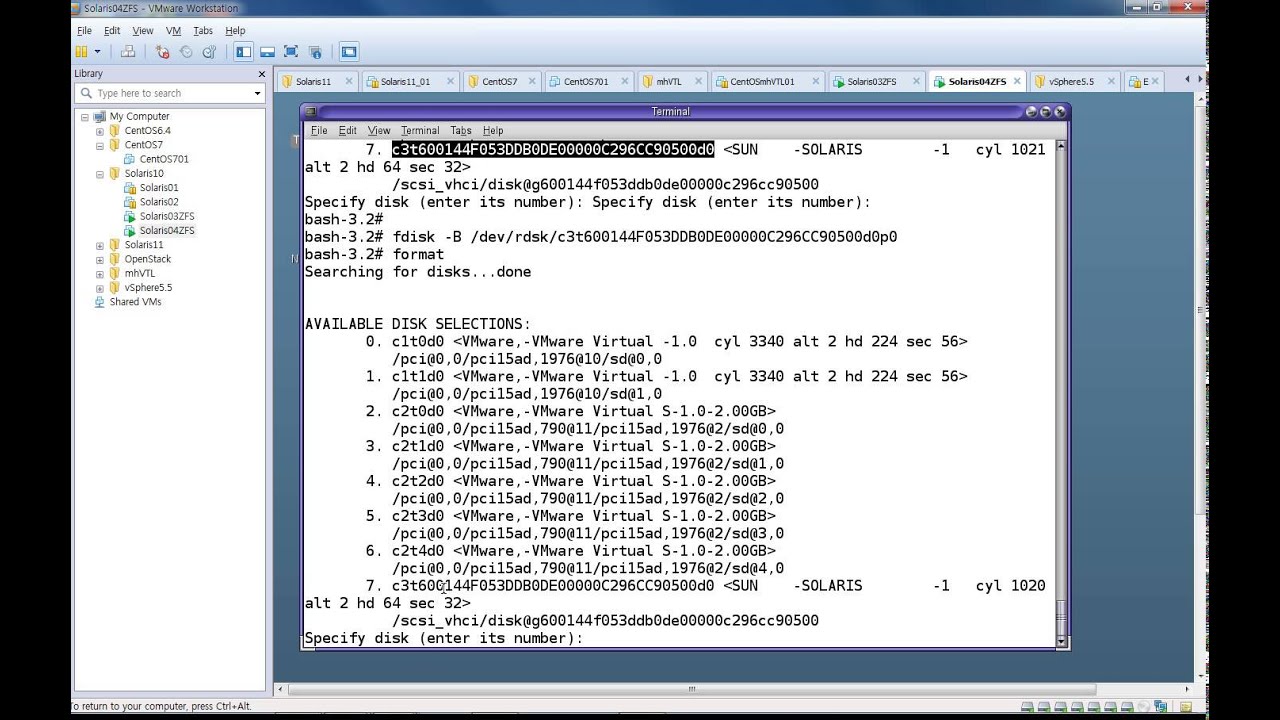Take a snapshot with the snapshot icon
The width and height of the screenshot is (1280, 720).
pos(162,52)
